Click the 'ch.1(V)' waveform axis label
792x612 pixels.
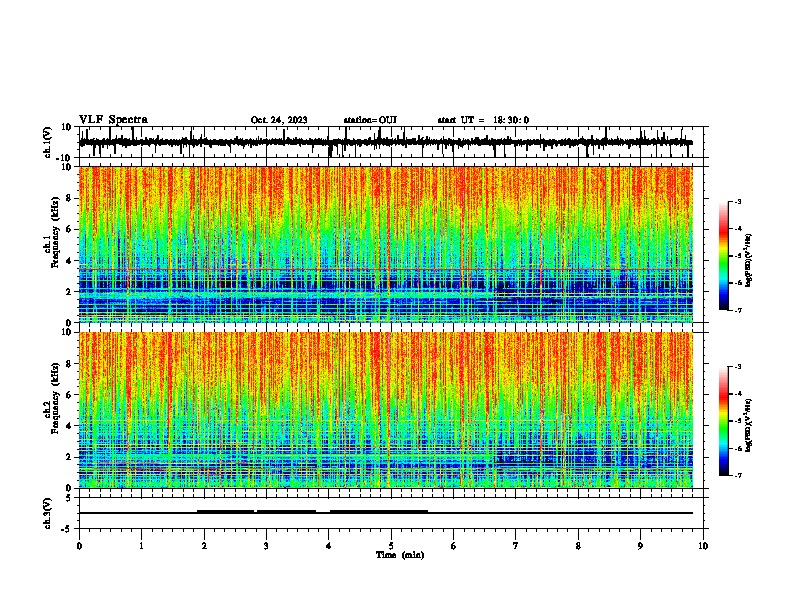pos(47,142)
